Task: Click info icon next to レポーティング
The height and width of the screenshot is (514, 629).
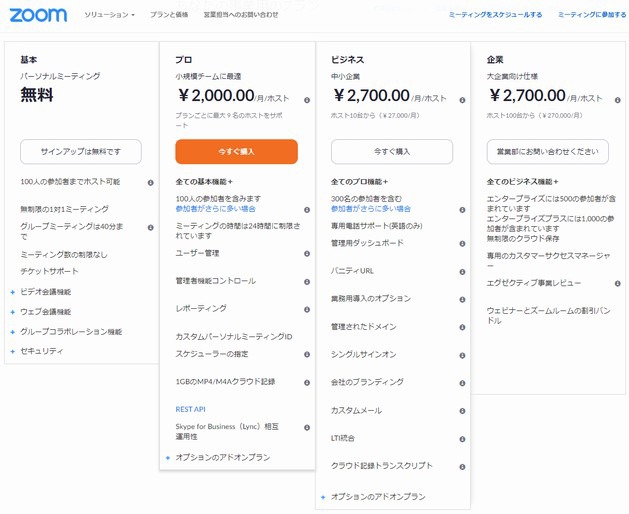Action: coord(307,309)
